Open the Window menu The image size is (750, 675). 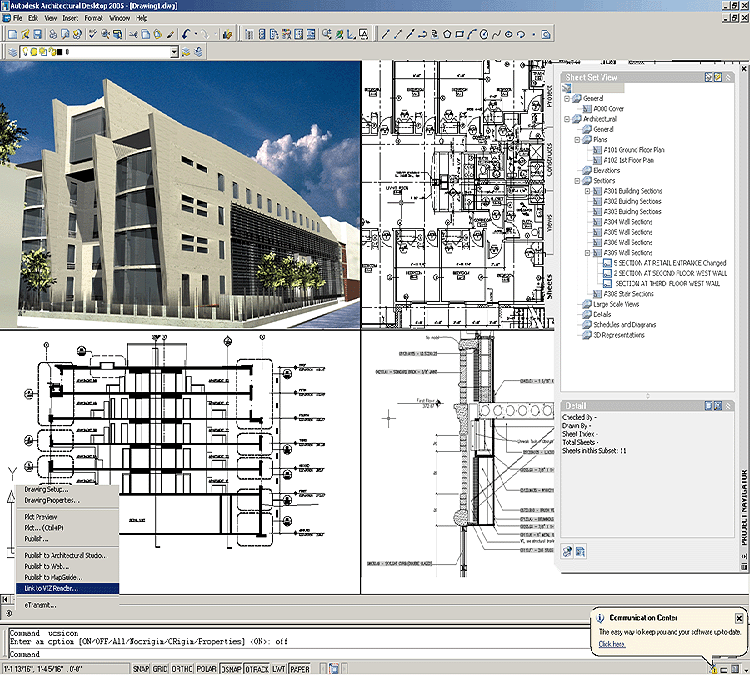(119, 18)
